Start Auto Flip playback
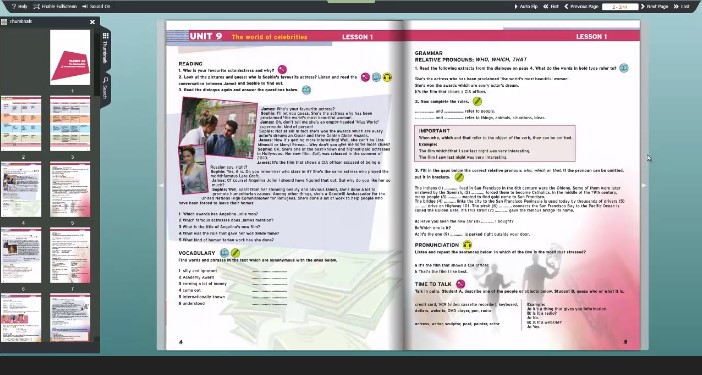 click(526, 6)
